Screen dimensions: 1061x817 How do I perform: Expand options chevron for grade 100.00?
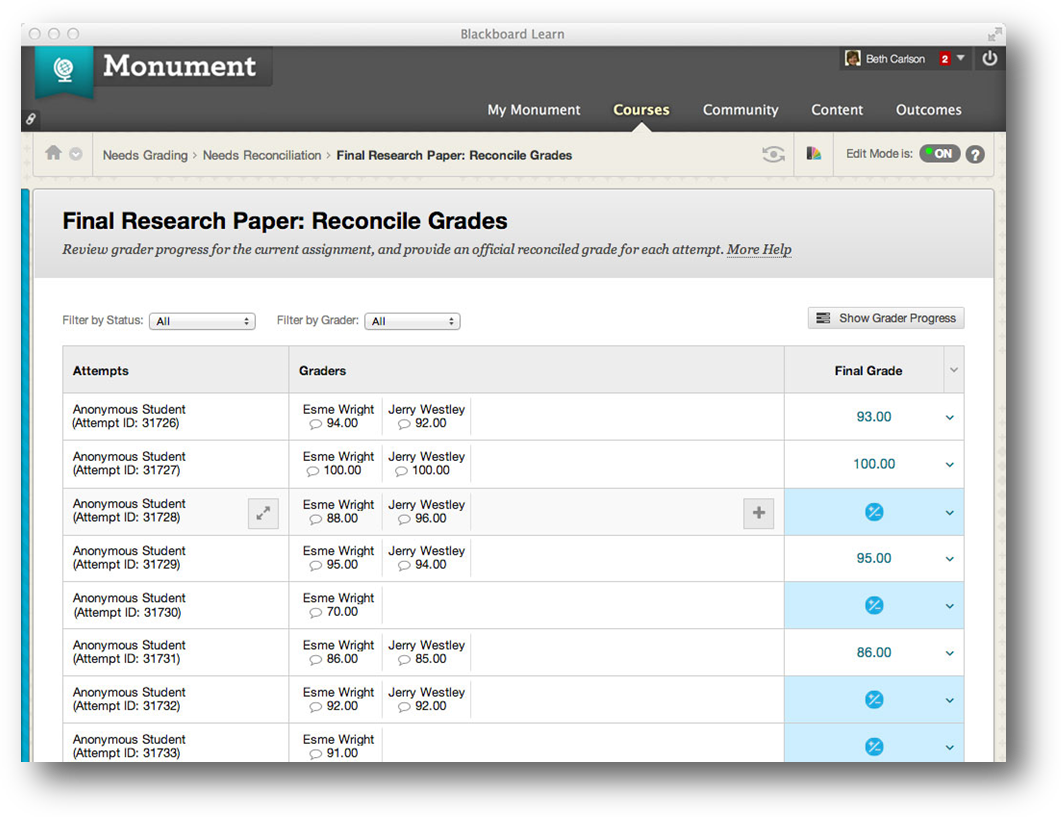tap(949, 465)
